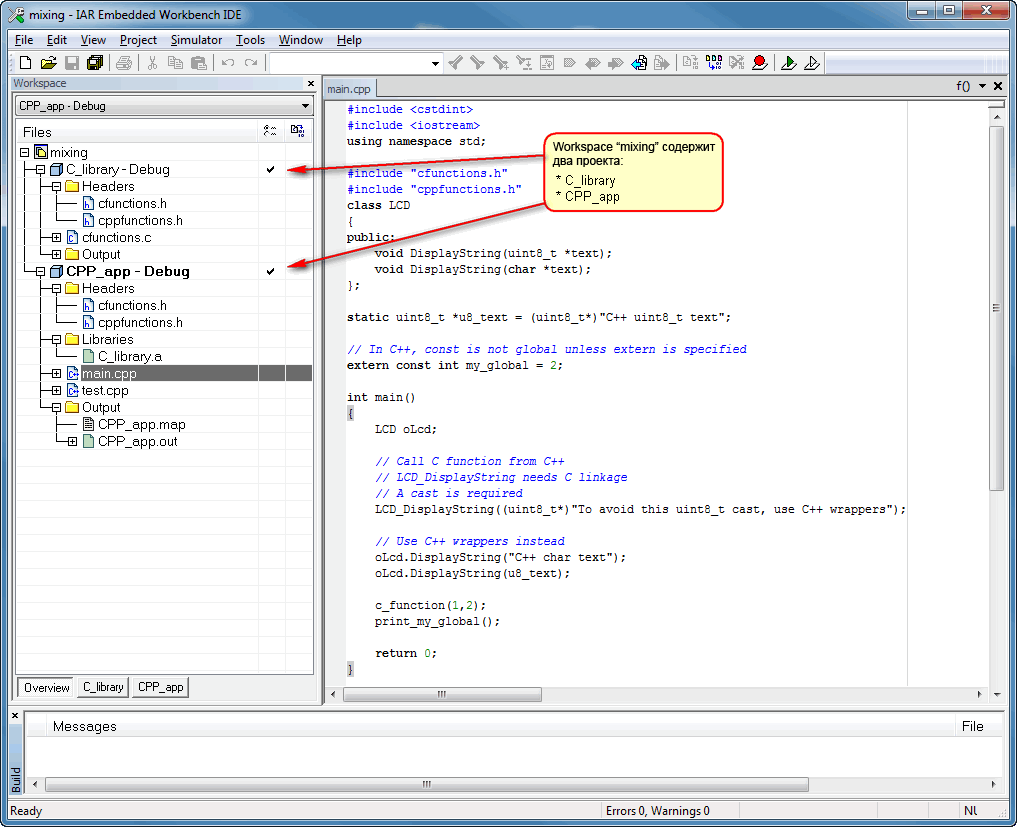Copy the selection with the toolbar icon
This screenshot has width=1017, height=827.
(x=175, y=63)
